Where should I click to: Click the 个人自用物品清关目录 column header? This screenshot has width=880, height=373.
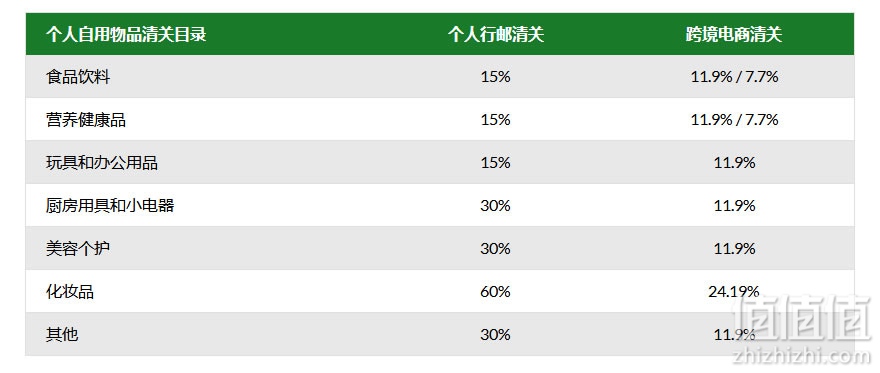[126, 35]
